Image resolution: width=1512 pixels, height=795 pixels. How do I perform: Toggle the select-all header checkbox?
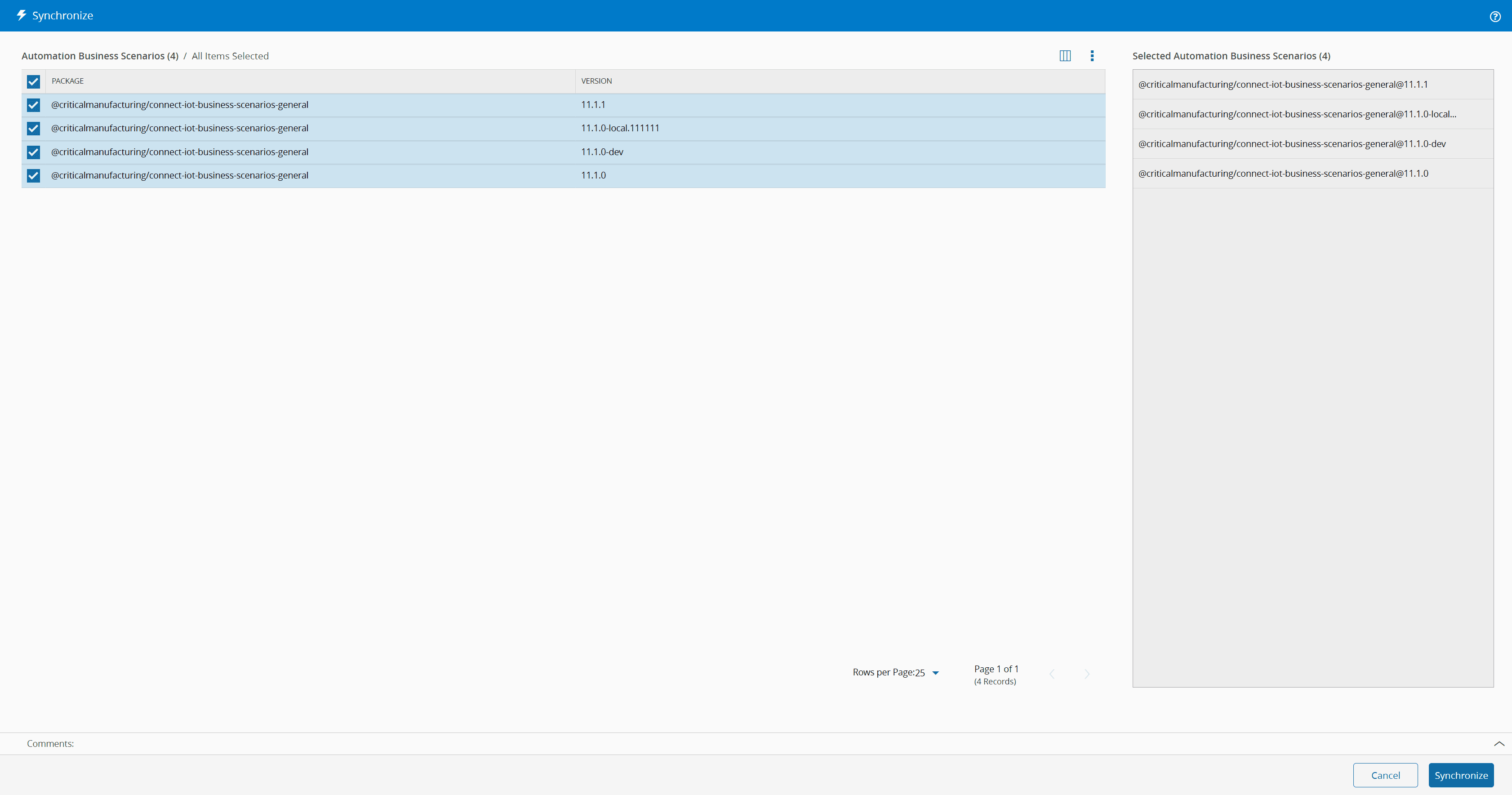click(33, 82)
